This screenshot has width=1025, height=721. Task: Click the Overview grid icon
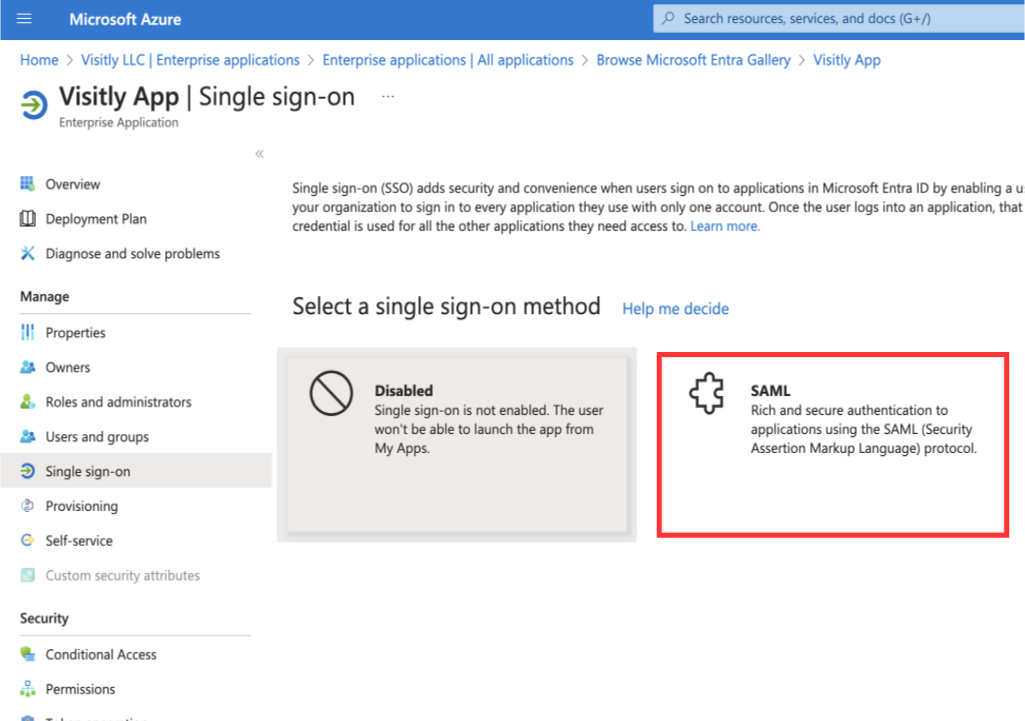pyautogui.click(x=27, y=184)
